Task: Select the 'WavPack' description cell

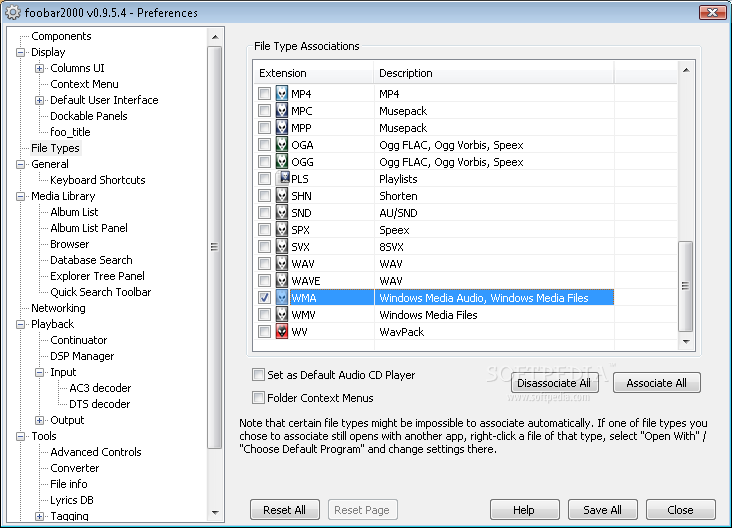Action: click(401, 332)
